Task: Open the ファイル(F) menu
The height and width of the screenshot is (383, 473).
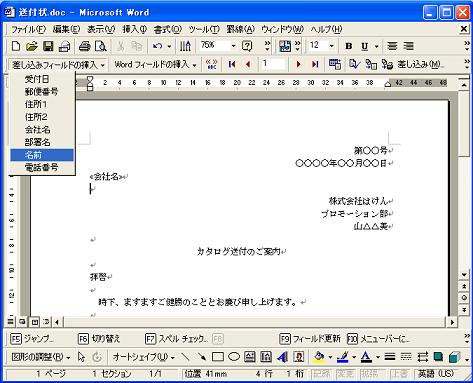Action: tap(28, 29)
